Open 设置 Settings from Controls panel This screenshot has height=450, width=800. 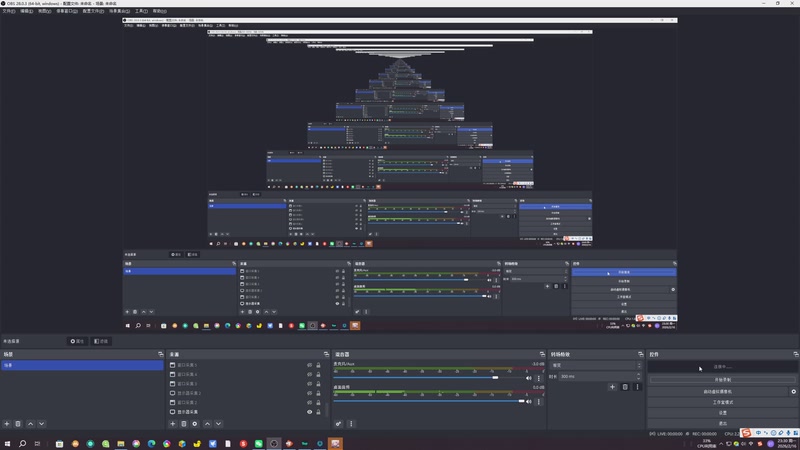tap(722, 413)
